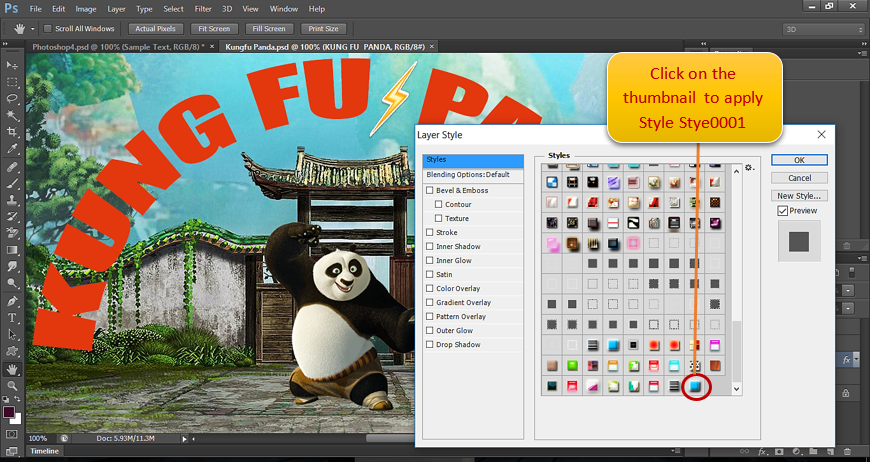
Task: Enable the Drop Shadow checkbox
Action: [x=429, y=344]
